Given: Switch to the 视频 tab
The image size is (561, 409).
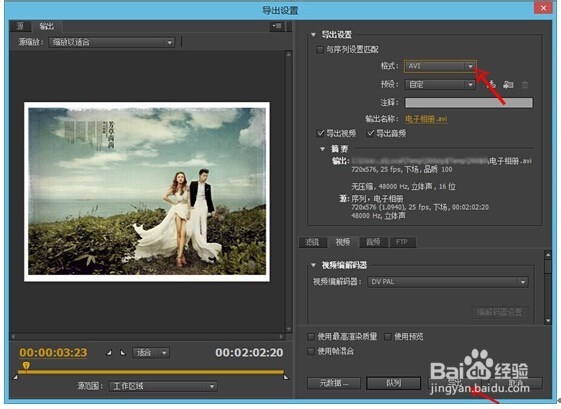Looking at the screenshot, I should pyautogui.click(x=343, y=242).
